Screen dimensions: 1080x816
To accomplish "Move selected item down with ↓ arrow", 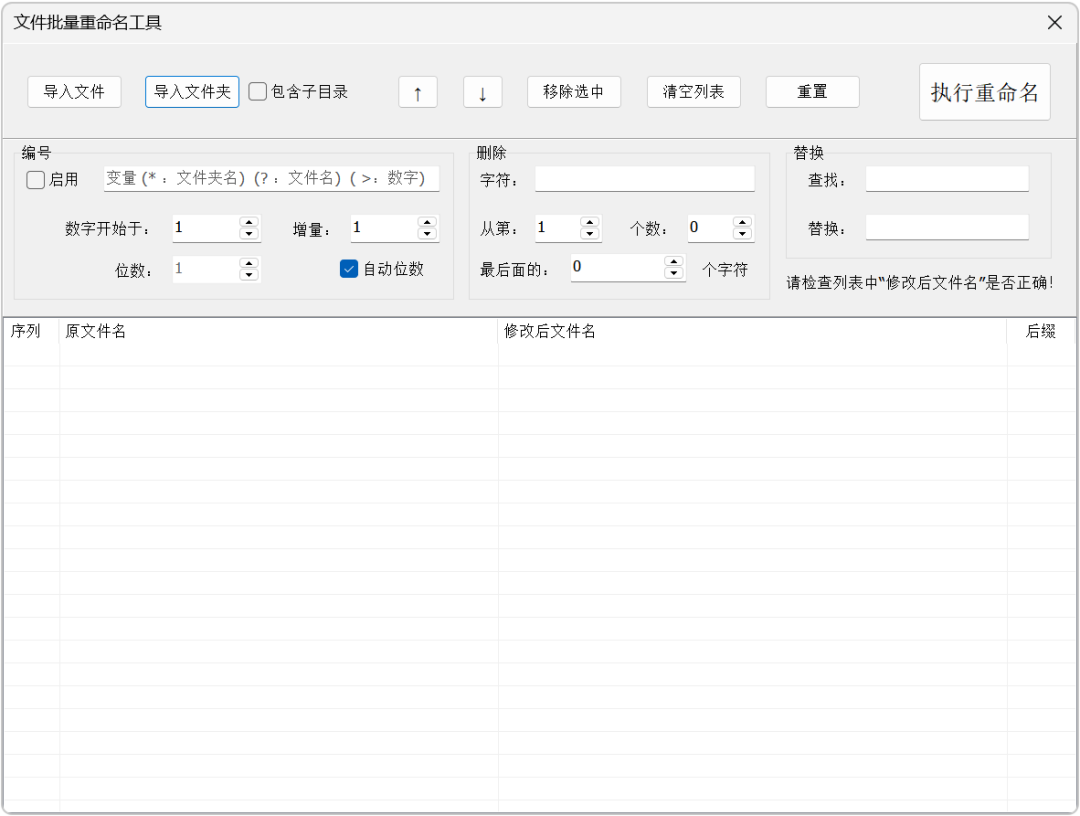I will (482, 92).
